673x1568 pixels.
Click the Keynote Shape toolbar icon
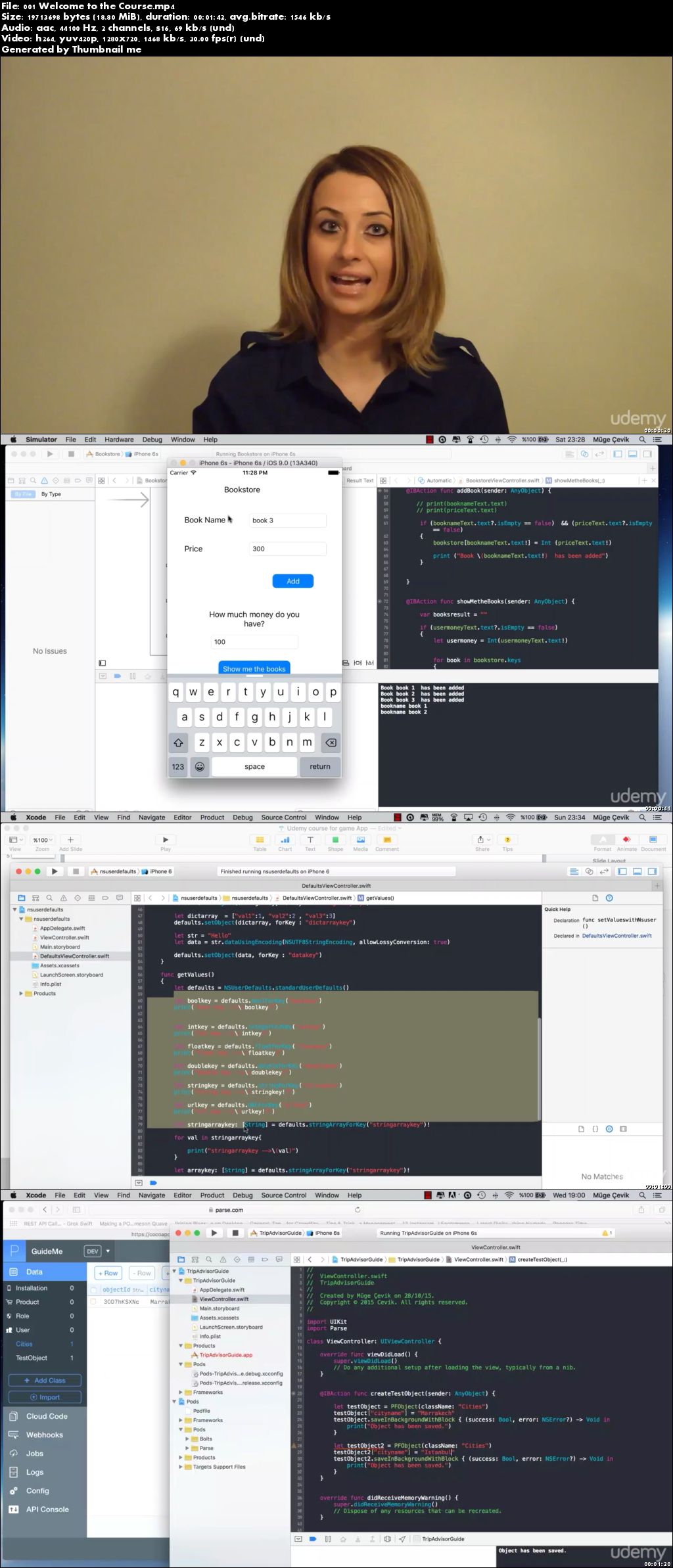coord(335,840)
